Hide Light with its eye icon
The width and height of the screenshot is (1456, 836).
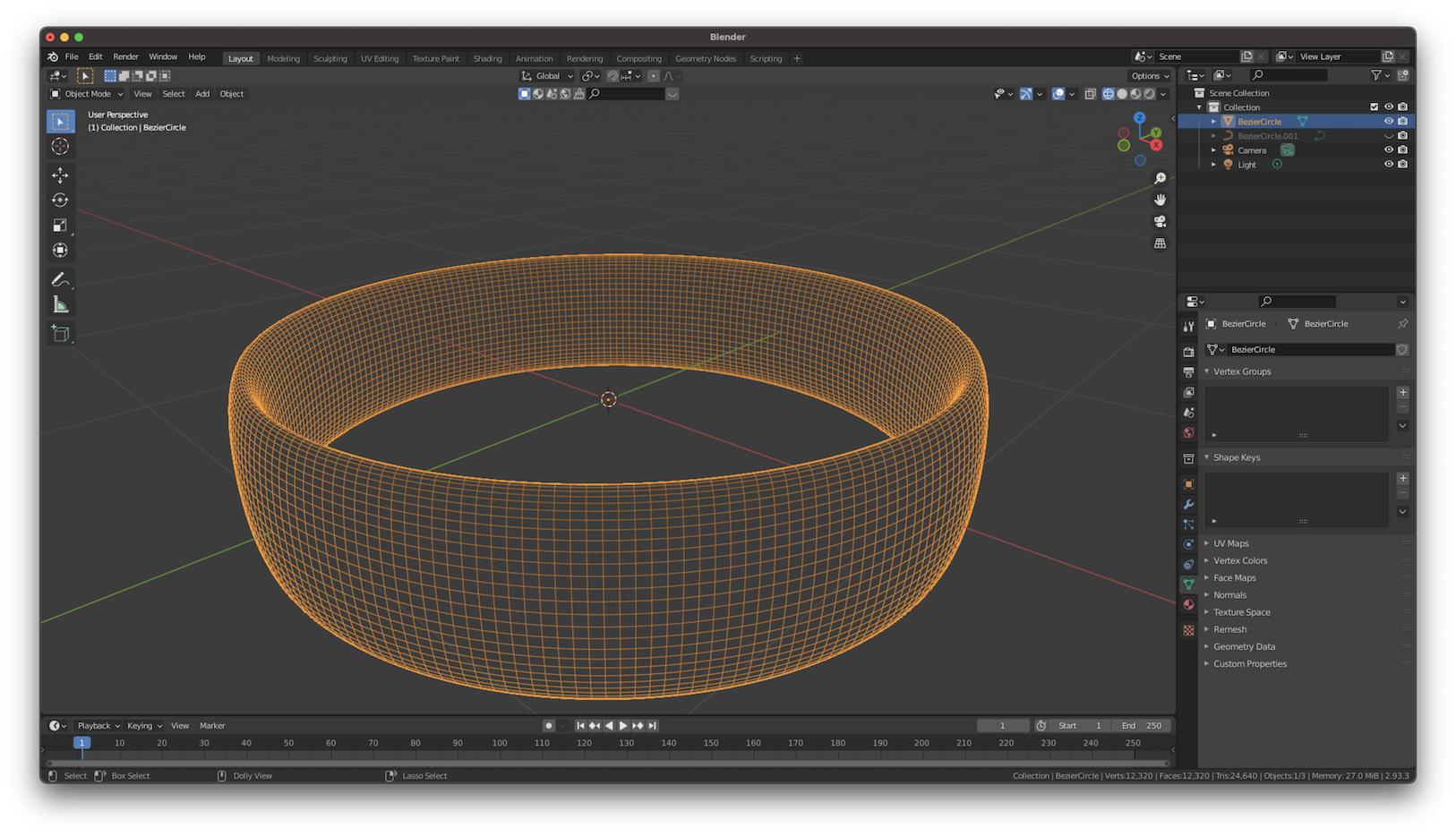[1389, 165]
